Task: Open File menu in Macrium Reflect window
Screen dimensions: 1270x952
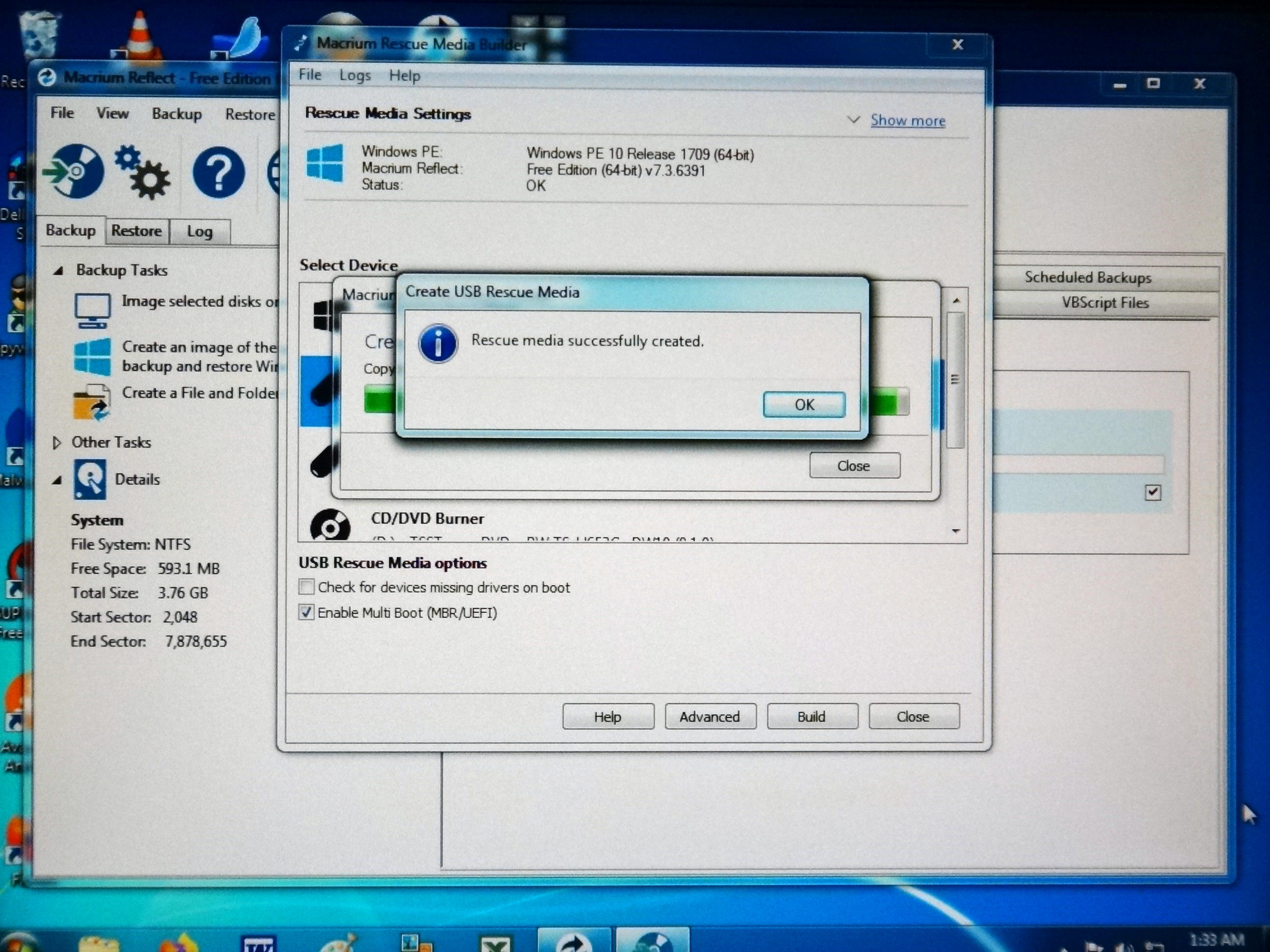Action: (x=62, y=113)
